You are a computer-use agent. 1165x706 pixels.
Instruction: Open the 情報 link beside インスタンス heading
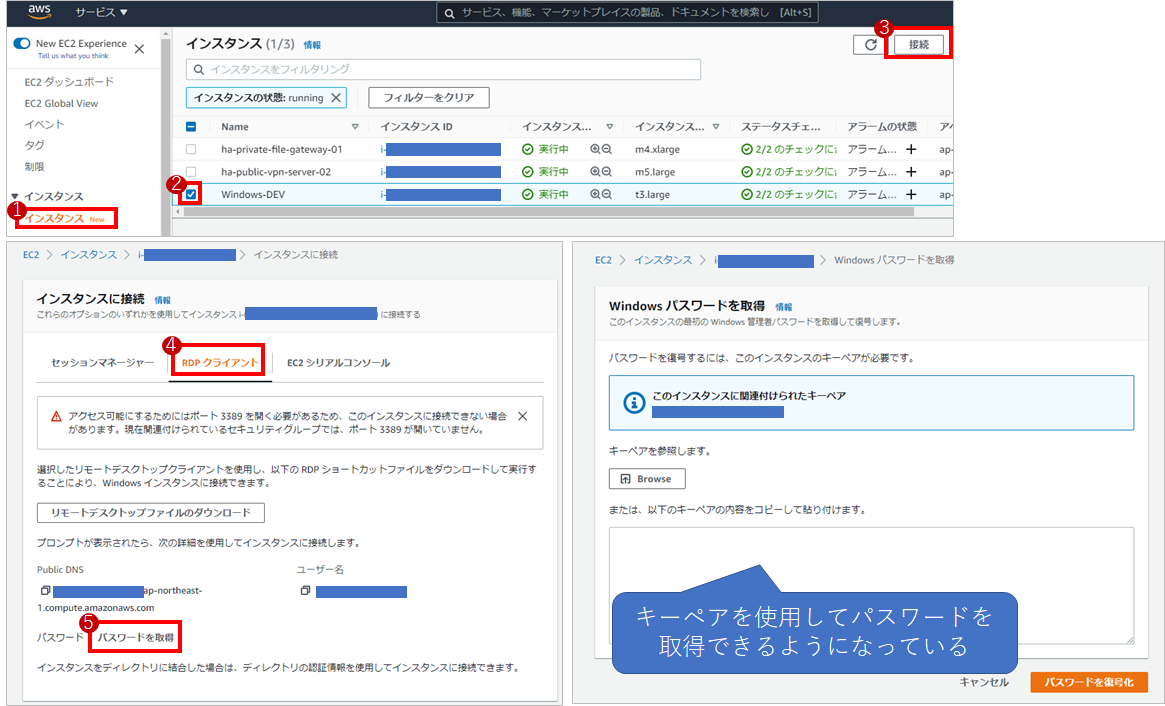(312, 45)
